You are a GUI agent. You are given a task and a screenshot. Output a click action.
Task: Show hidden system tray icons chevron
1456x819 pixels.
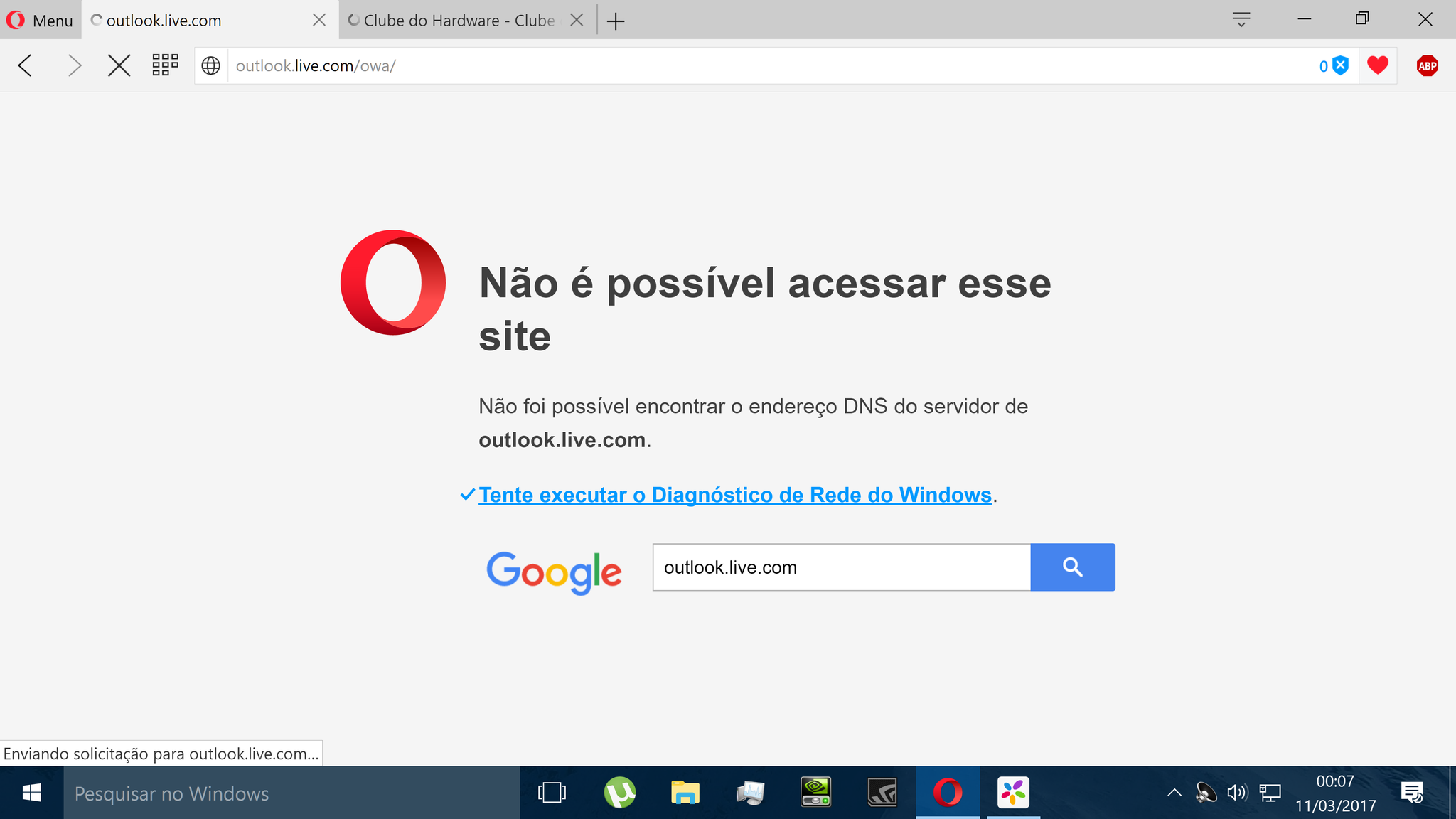(1174, 792)
